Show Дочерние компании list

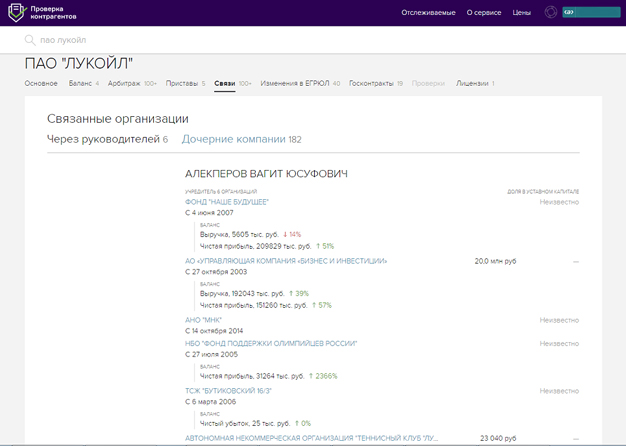(x=242, y=139)
